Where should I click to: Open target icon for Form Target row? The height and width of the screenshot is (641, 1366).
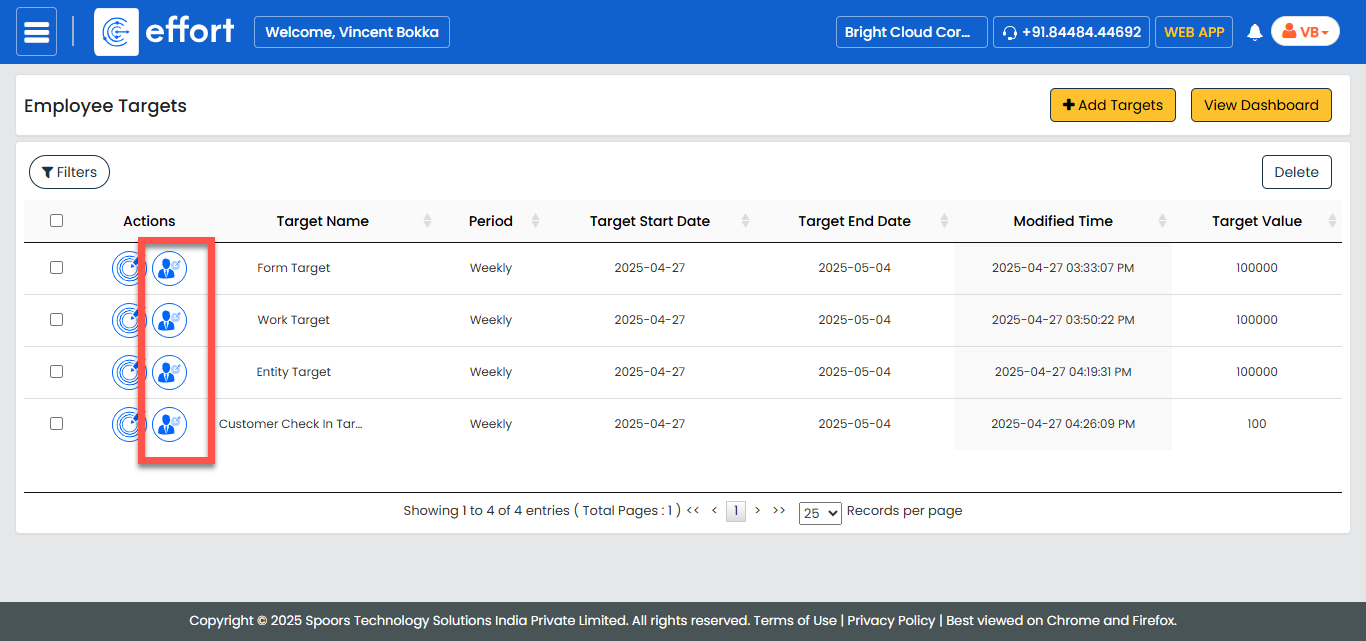(129, 268)
